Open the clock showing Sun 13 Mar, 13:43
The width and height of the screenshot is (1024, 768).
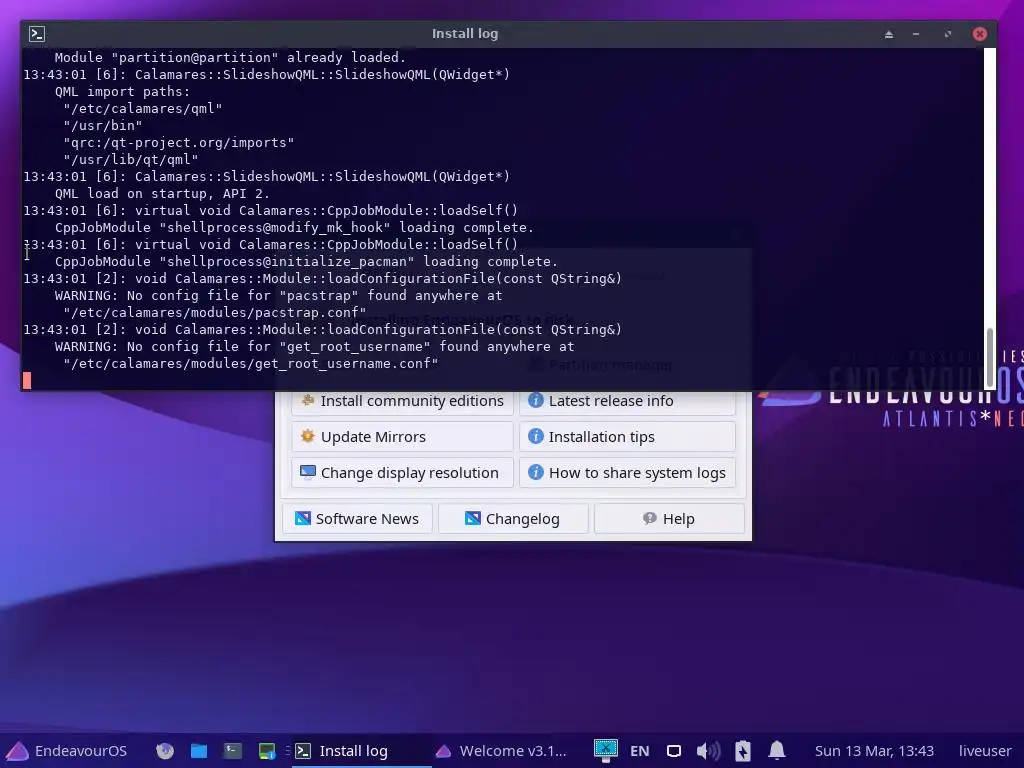pos(874,751)
